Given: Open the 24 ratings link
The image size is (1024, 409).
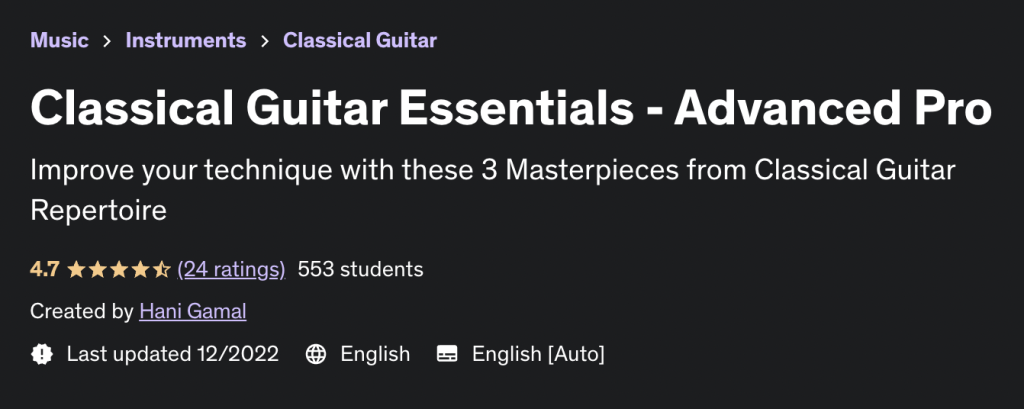Looking at the screenshot, I should (231, 269).
